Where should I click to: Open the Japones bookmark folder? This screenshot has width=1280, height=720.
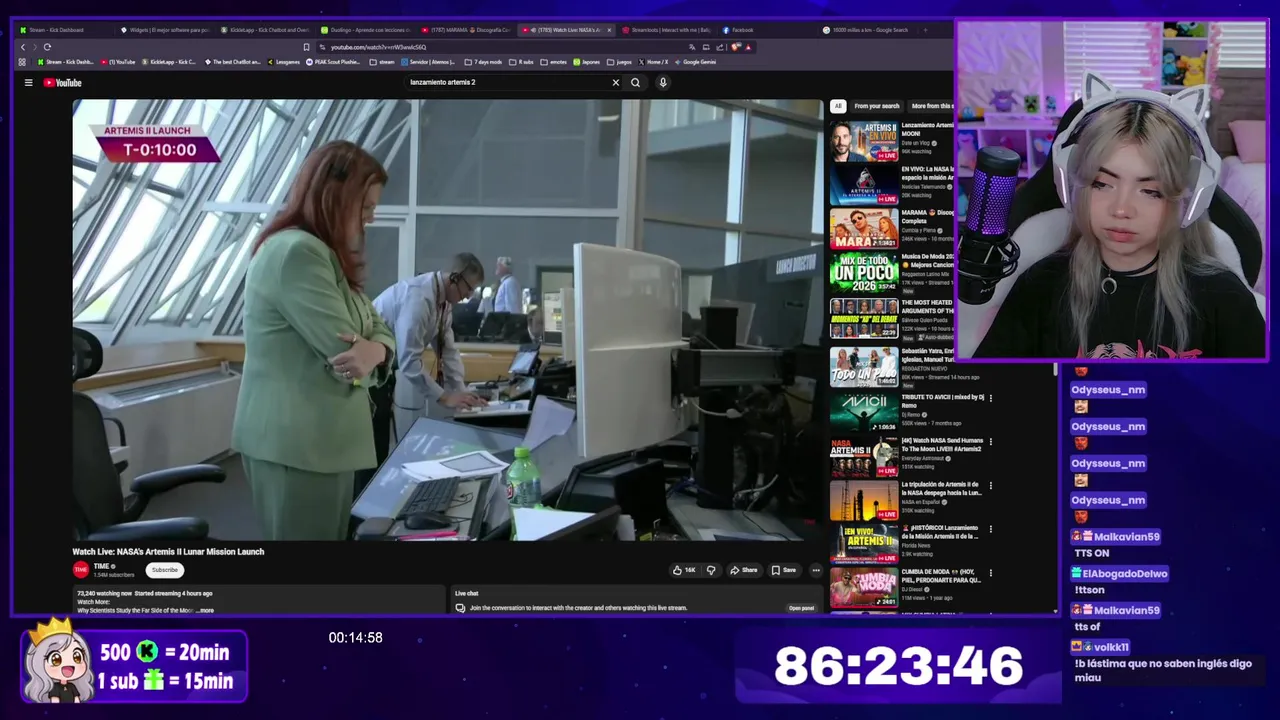click(x=587, y=62)
